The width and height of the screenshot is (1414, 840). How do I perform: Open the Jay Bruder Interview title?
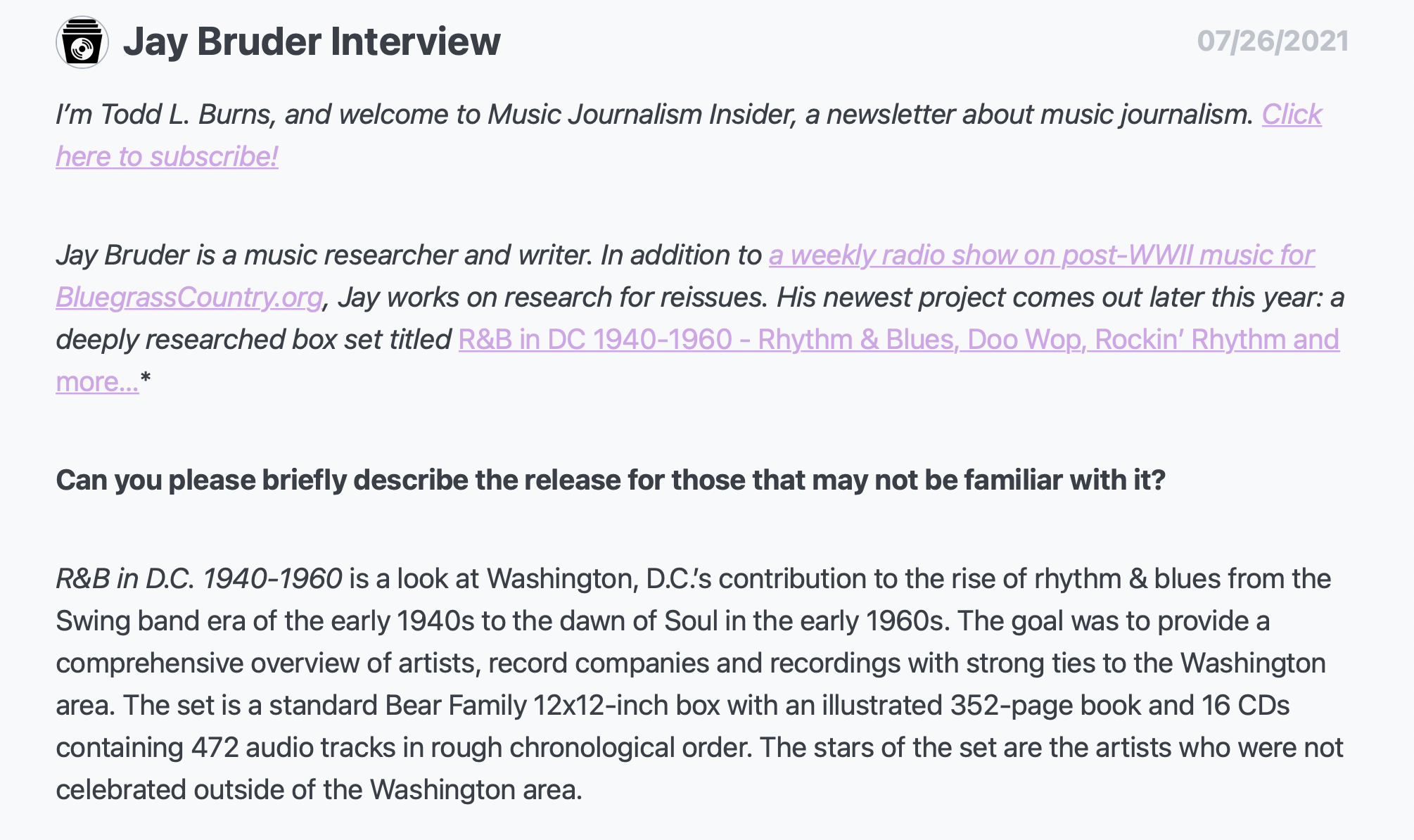[312, 42]
